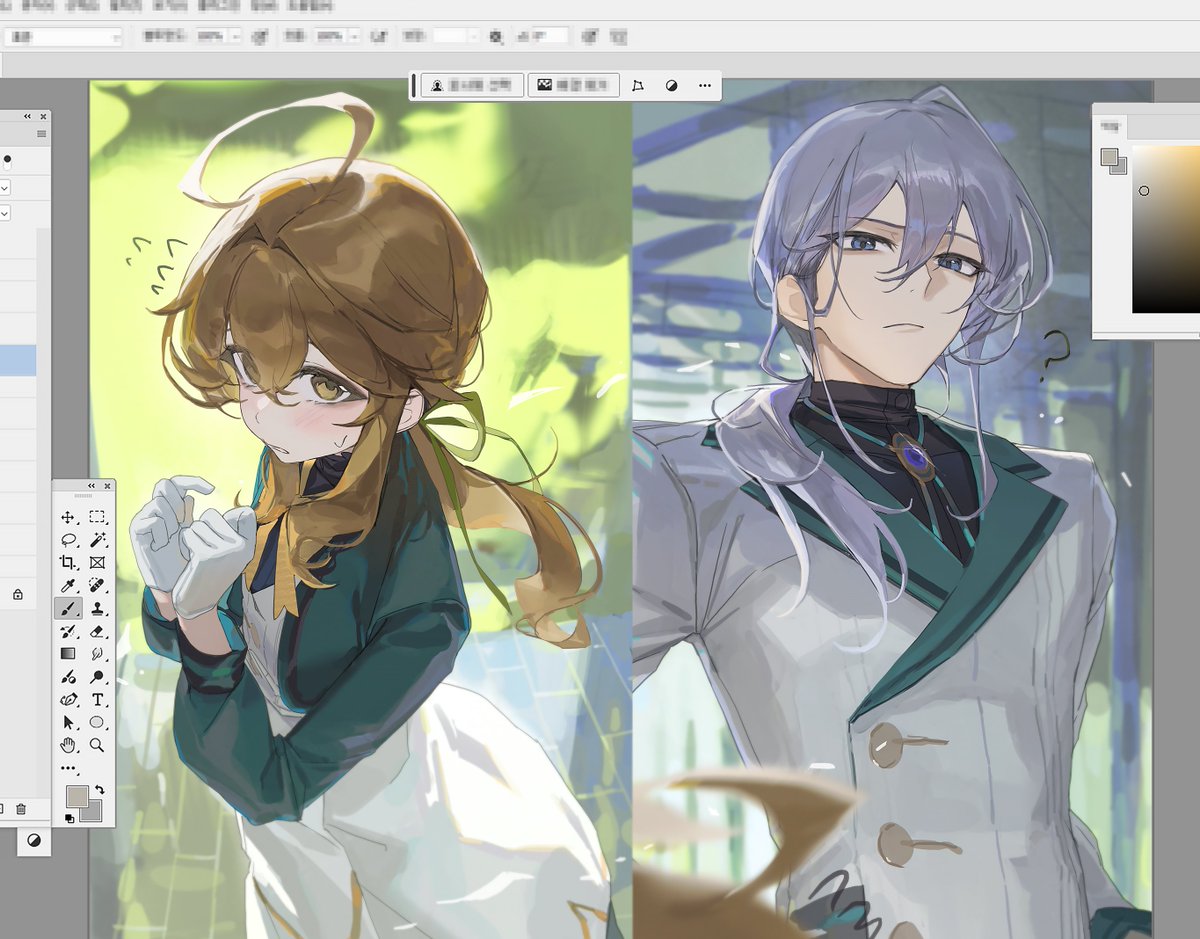The width and height of the screenshot is (1200, 939).
Task: Select the History Brush tool
Action: [68, 631]
